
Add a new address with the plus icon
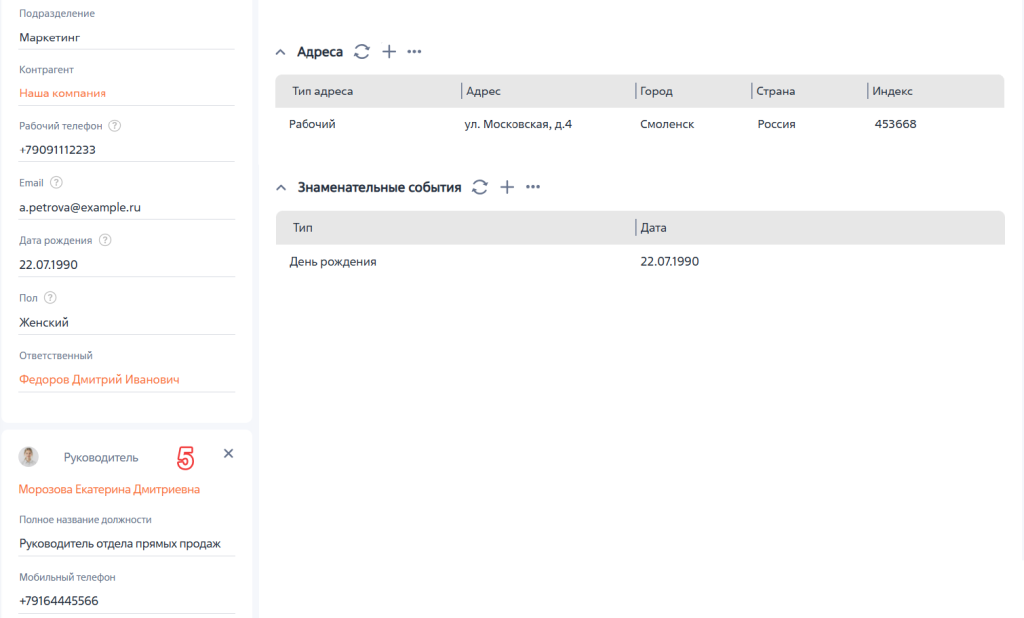tap(389, 52)
